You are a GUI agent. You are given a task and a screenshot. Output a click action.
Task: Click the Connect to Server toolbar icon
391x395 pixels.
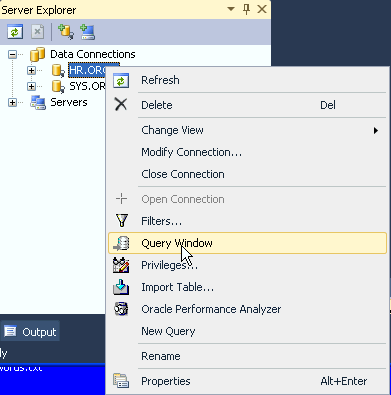88,32
